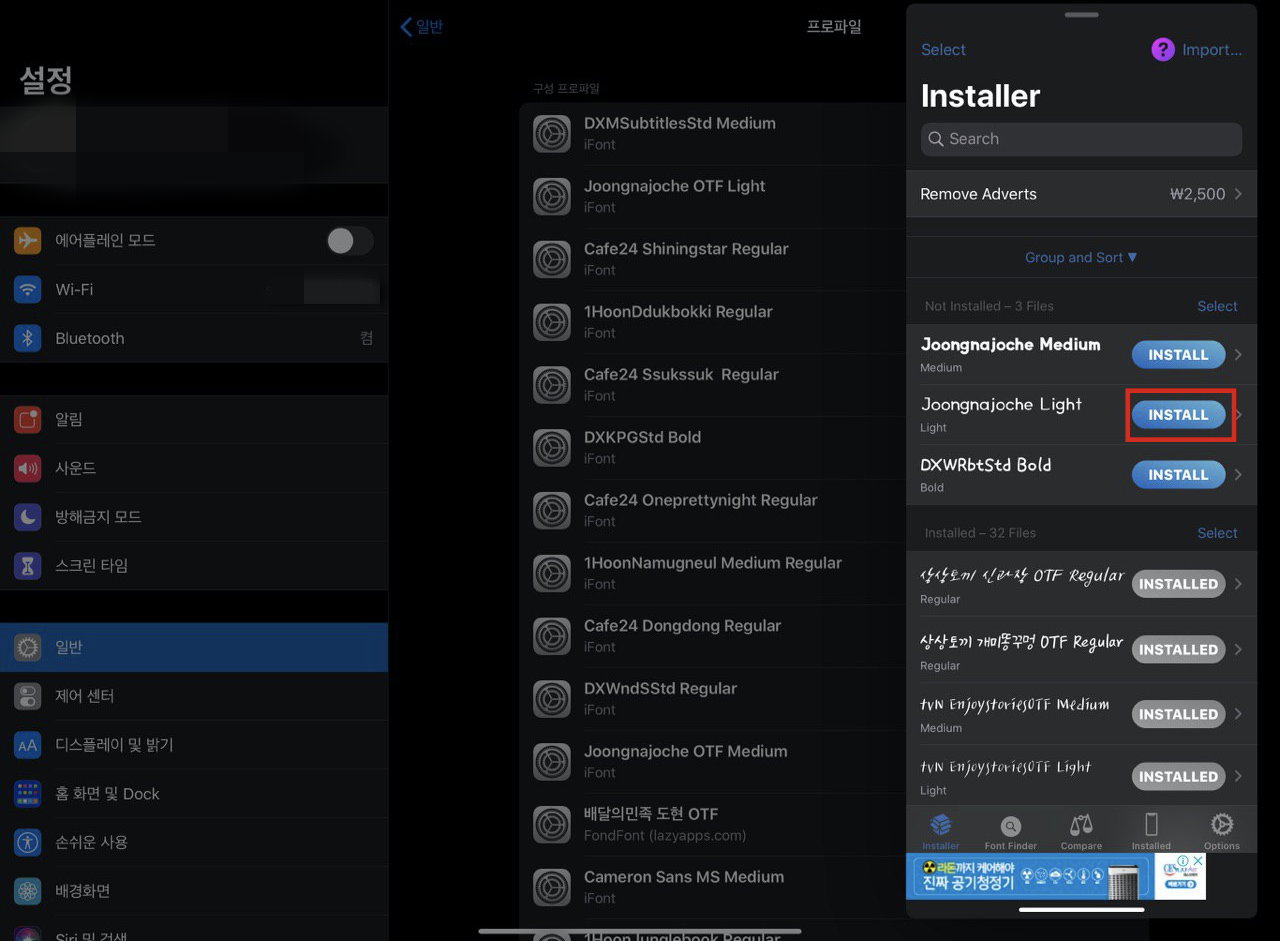
Task: Expand Joongnajoche Medium details chevron
Action: tap(1239, 355)
